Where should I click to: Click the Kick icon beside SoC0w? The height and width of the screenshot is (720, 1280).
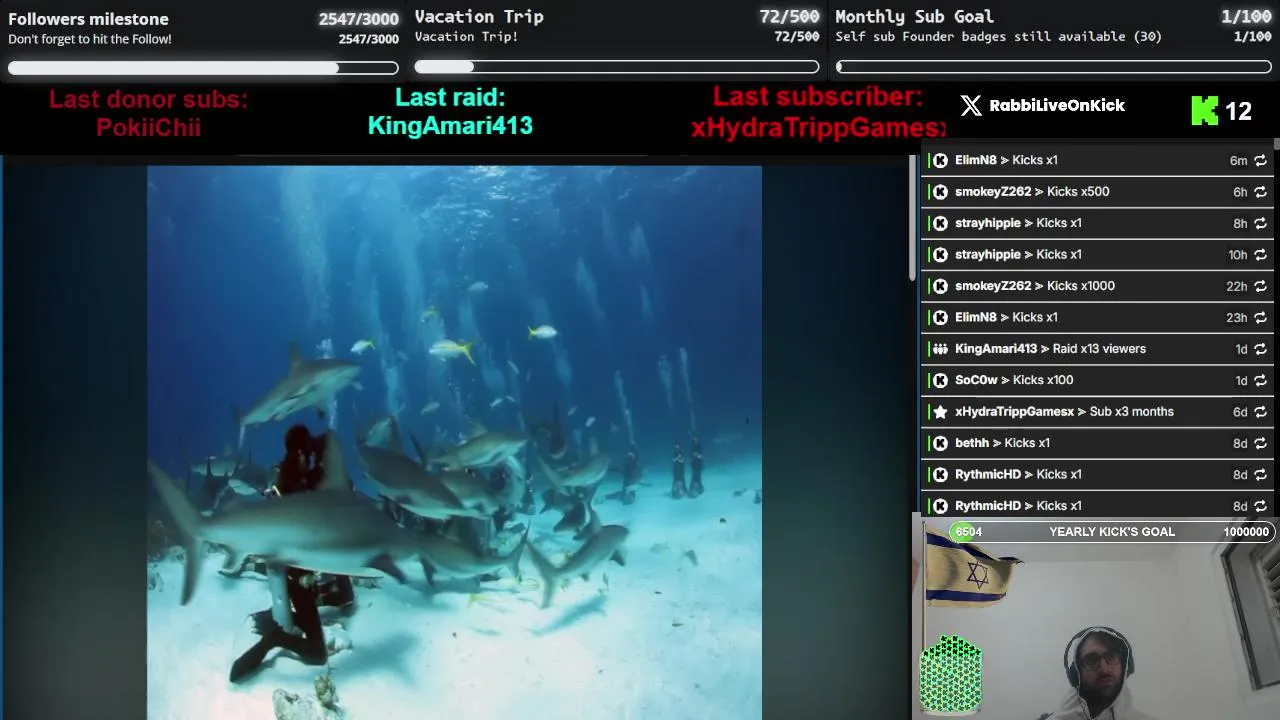click(x=940, y=380)
